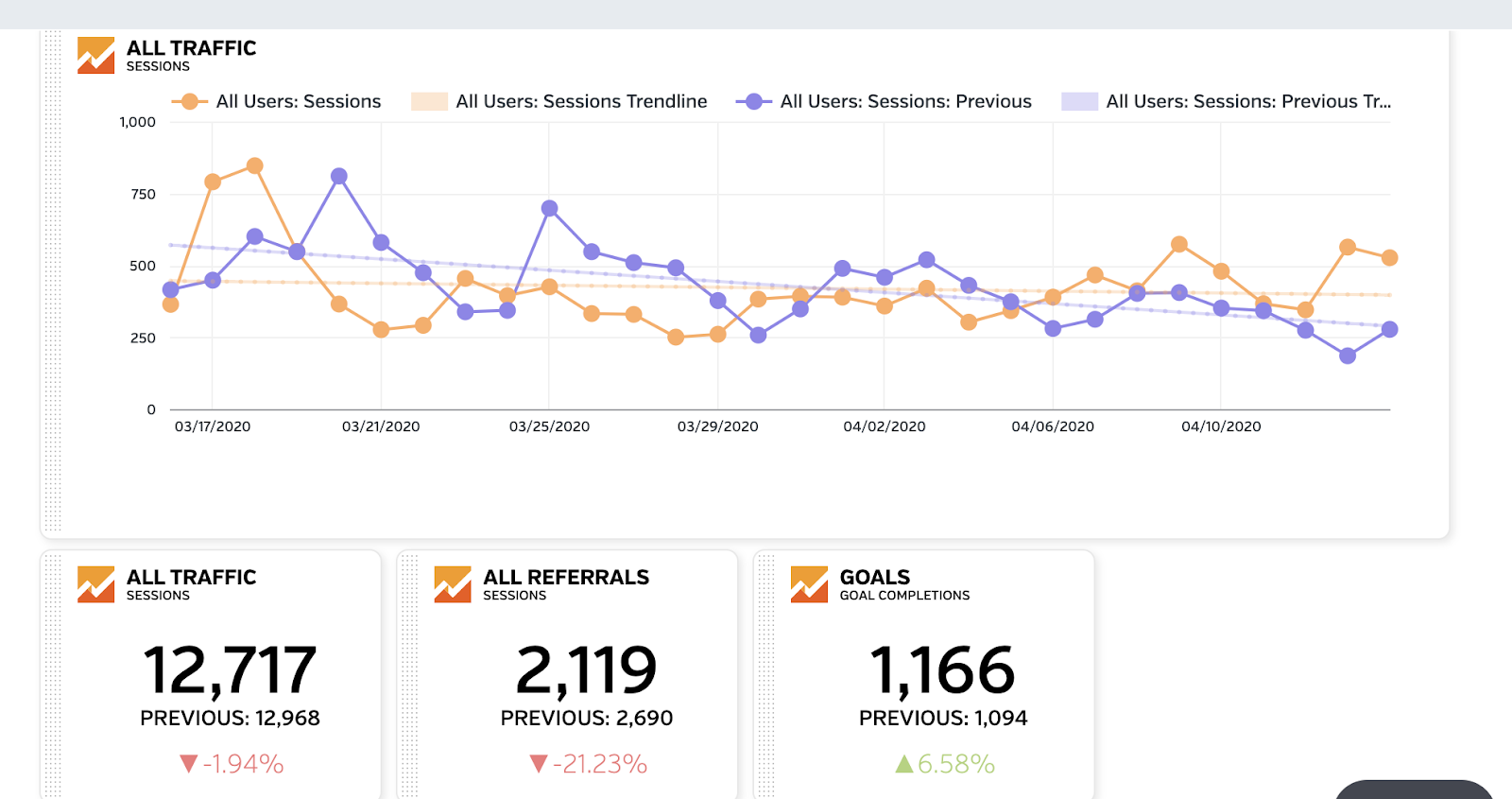Image resolution: width=1512 pixels, height=799 pixels.
Task: Click the red down arrow beside -1.94%
Action: click(x=188, y=764)
